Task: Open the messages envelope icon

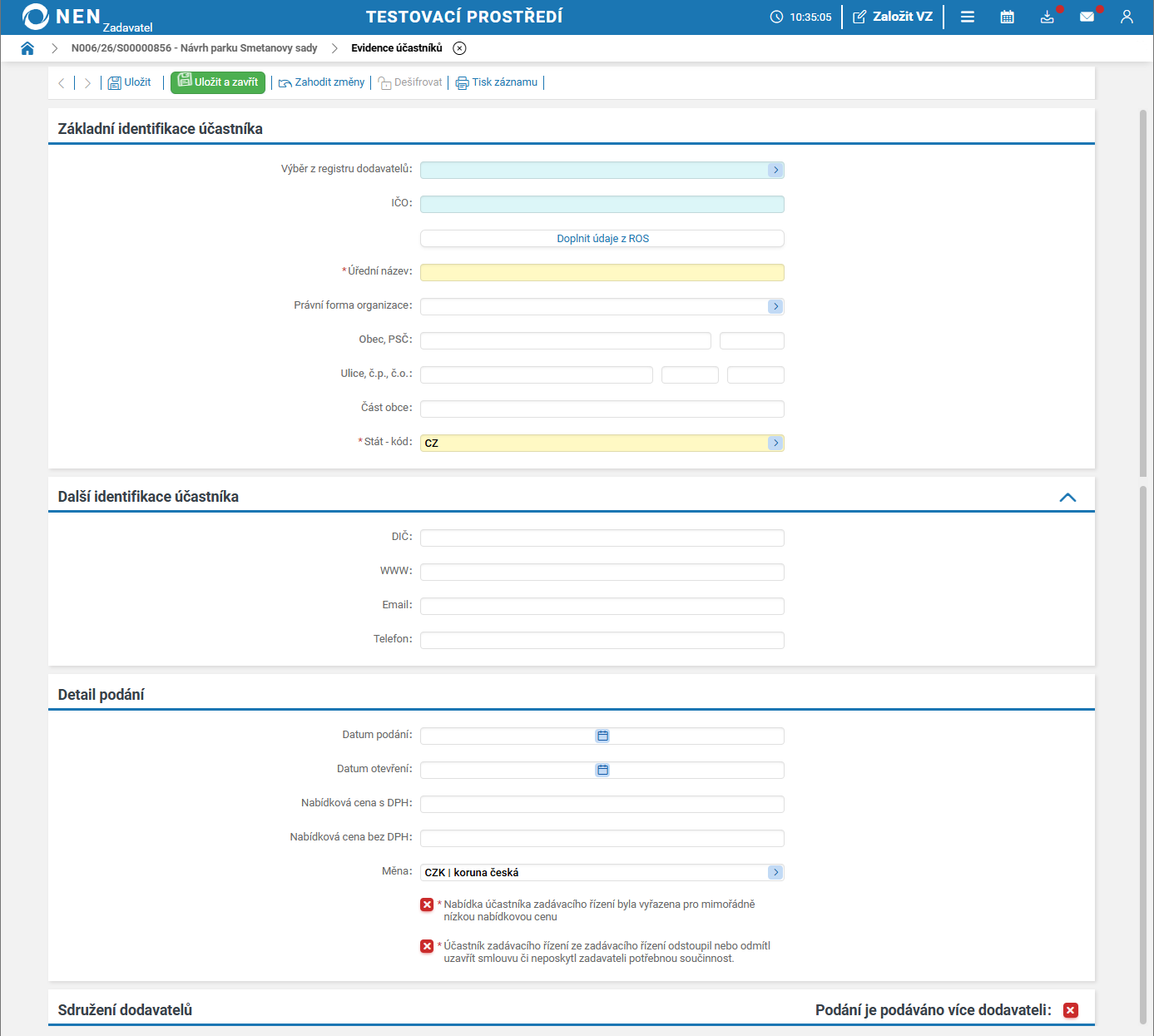Action: coord(1087,17)
